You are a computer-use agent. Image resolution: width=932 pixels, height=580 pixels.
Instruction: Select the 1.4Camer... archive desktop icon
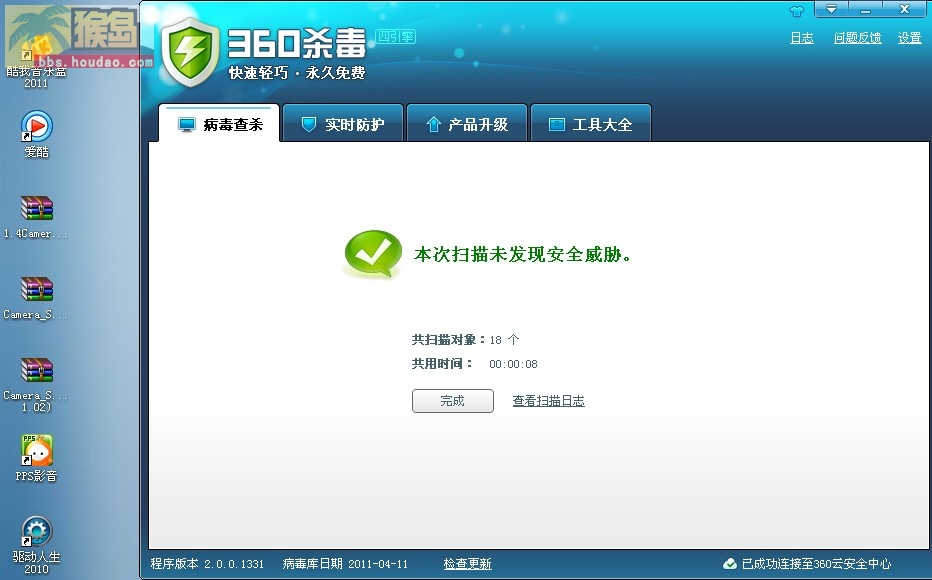click(x=36, y=217)
